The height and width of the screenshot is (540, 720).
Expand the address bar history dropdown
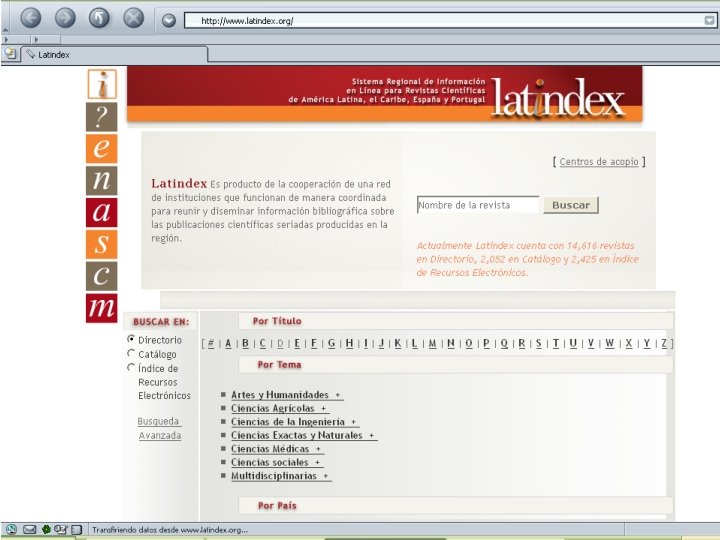pos(709,20)
